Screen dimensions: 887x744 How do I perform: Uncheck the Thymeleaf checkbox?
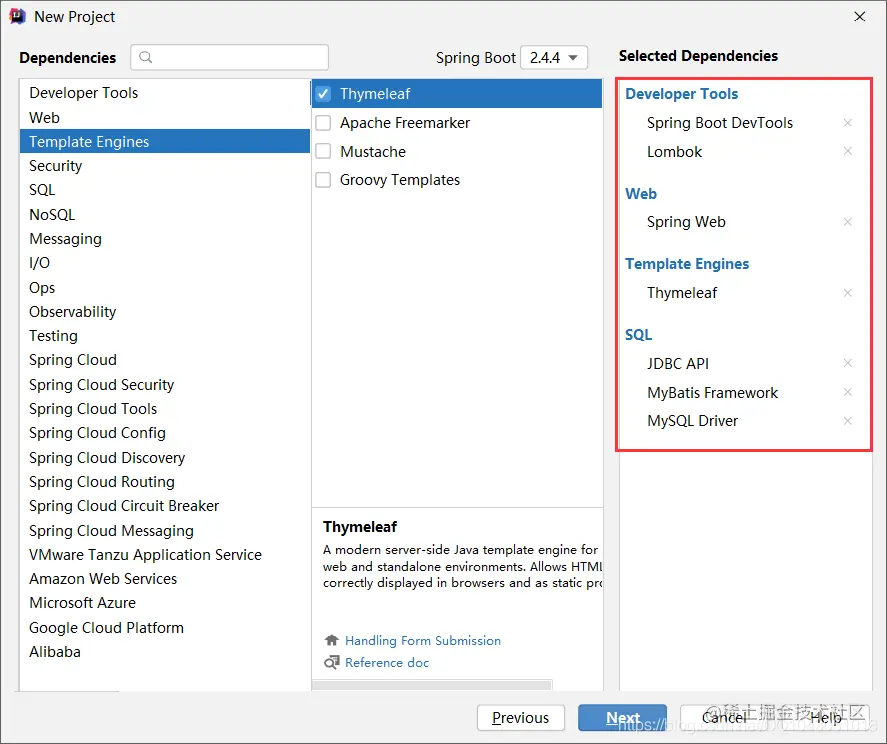323,93
